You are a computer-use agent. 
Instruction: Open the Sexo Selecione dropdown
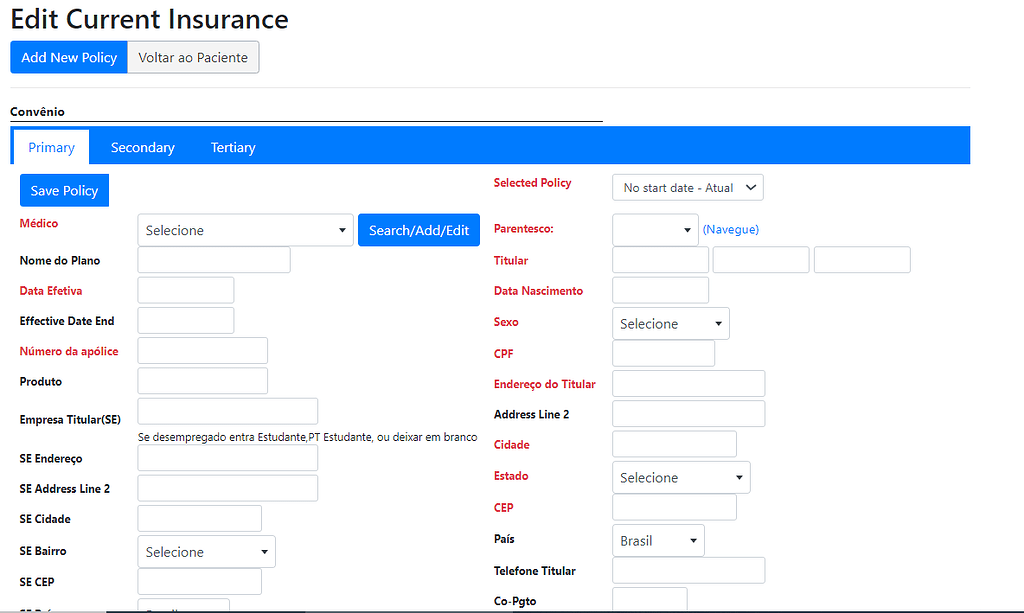tap(670, 323)
